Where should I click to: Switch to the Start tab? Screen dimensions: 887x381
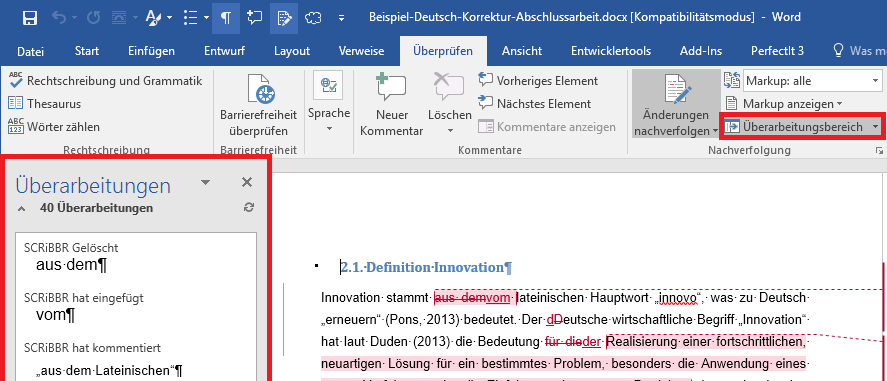(x=87, y=51)
